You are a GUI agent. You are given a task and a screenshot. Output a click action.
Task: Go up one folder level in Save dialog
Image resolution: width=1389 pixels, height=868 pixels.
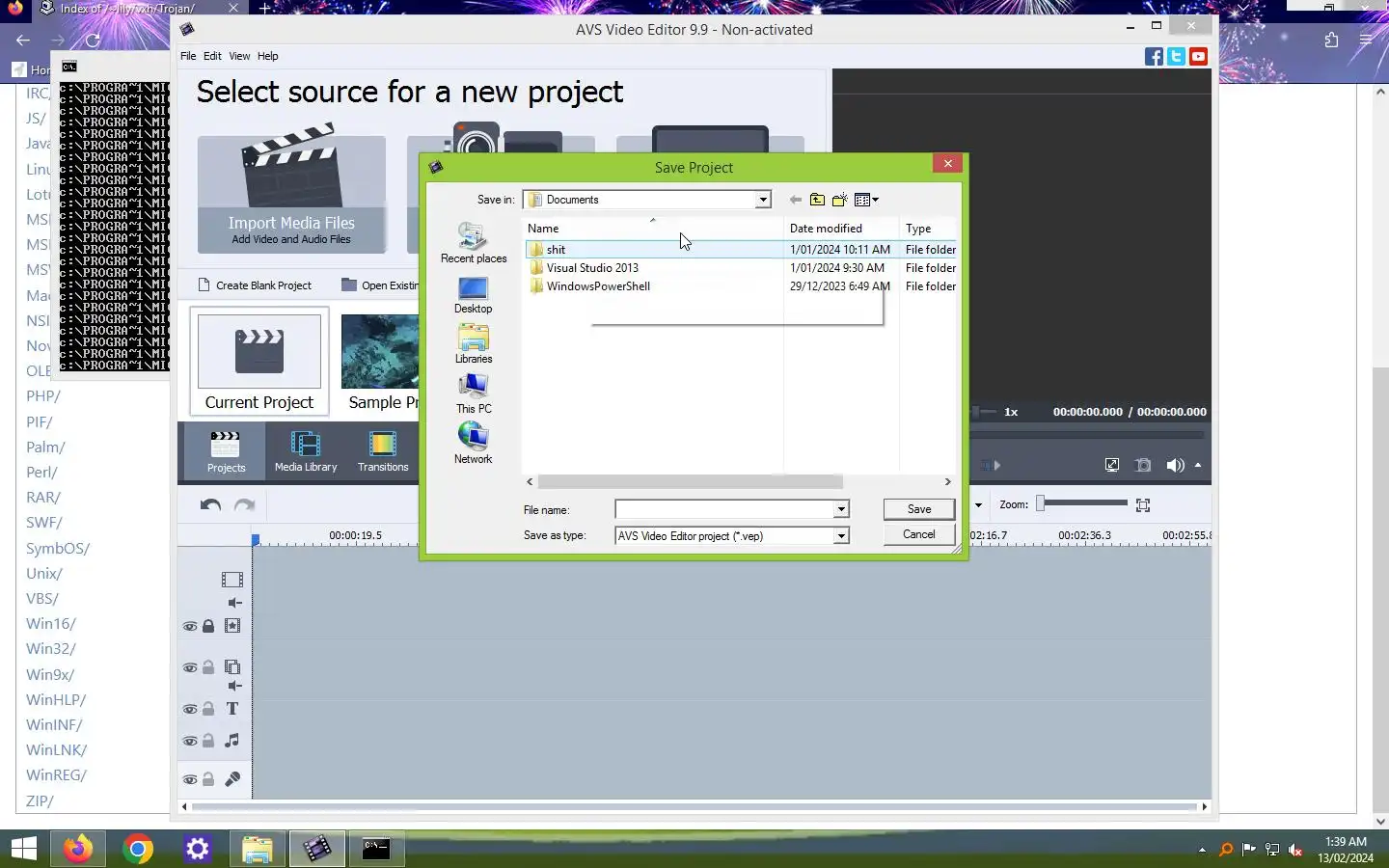817,200
